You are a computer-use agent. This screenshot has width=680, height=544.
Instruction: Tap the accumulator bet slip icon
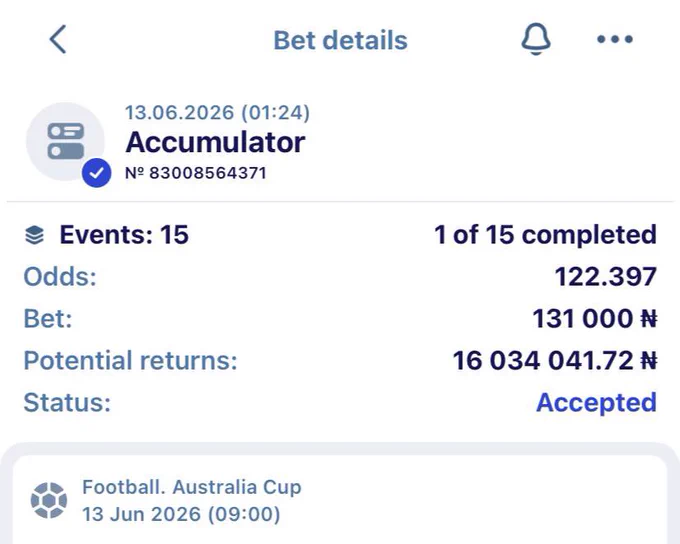click(x=65, y=141)
